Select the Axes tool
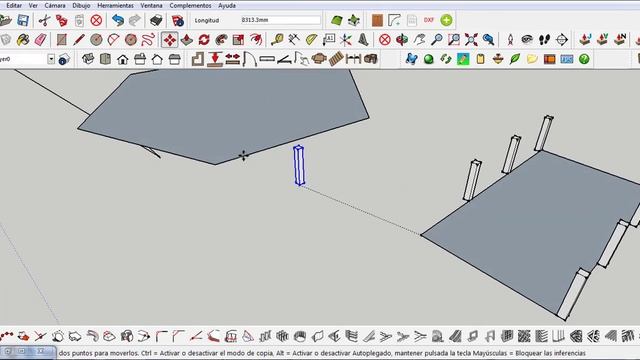The image size is (640, 360). click(345, 40)
